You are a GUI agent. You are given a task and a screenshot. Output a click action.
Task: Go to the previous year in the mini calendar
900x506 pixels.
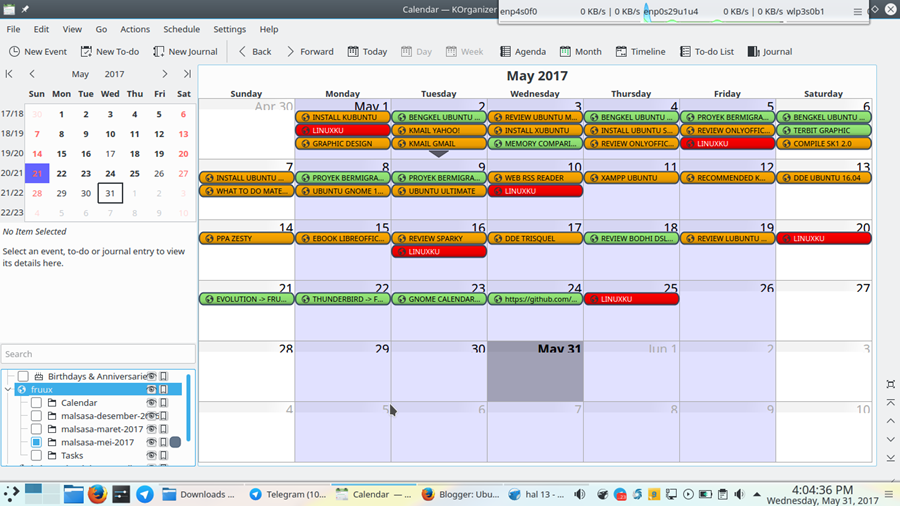9,73
